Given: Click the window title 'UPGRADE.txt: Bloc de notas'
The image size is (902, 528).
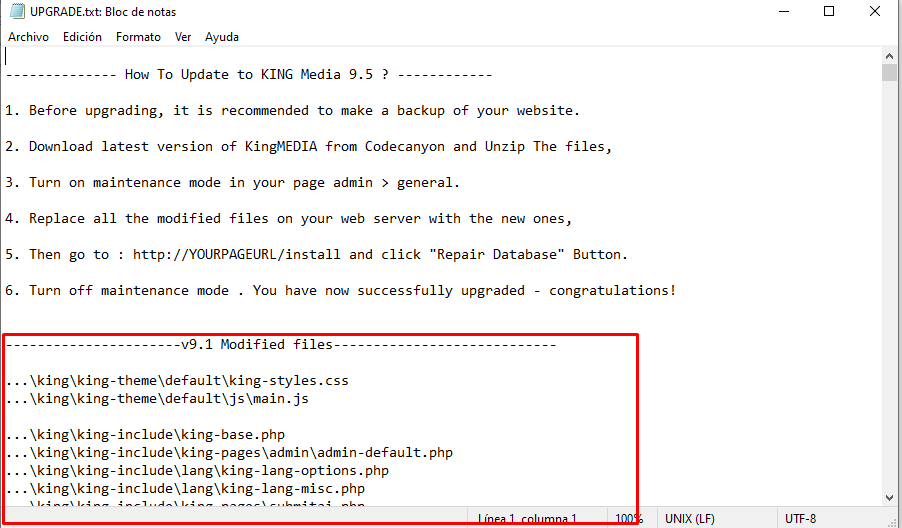Looking at the screenshot, I should point(103,12).
